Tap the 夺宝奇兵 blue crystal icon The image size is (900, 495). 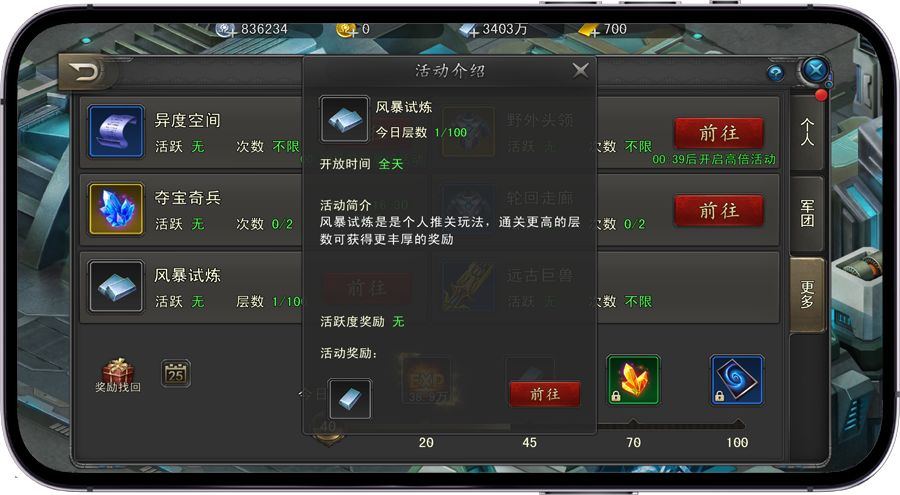(x=117, y=208)
